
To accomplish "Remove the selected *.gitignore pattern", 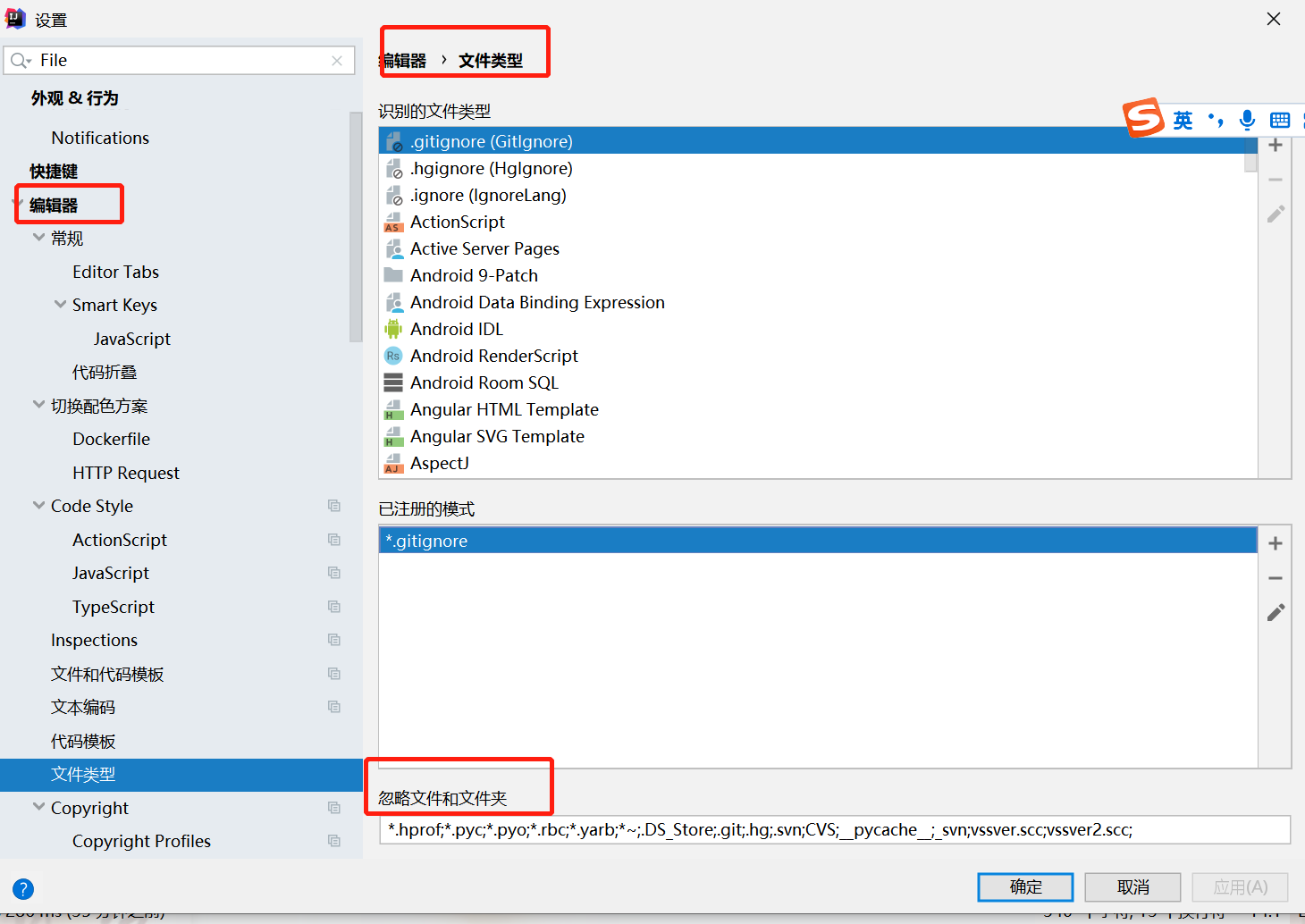I will coord(1276,578).
